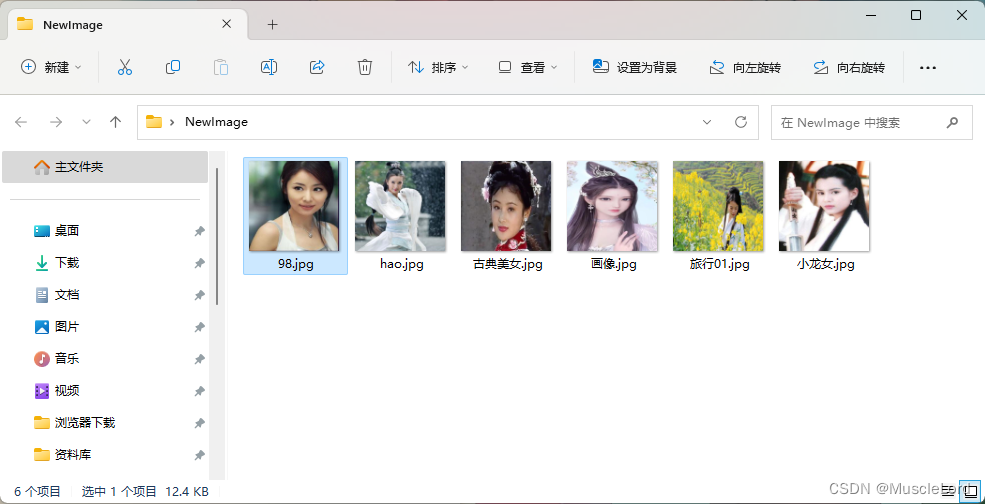Click the NewImage address bar path
Screen dimensions: 985x504
216,122
